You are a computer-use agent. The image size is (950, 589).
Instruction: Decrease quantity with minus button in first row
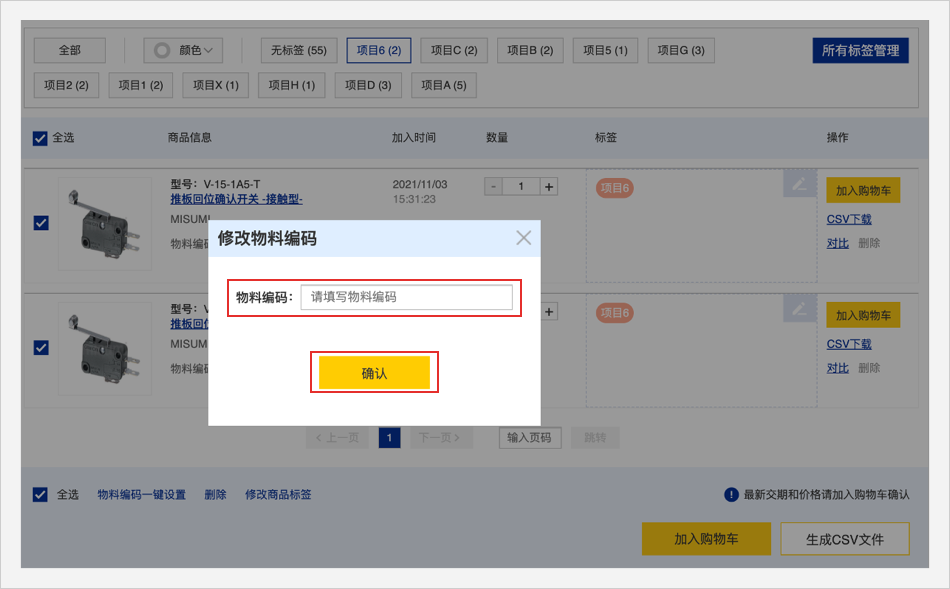tap(493, 187)
